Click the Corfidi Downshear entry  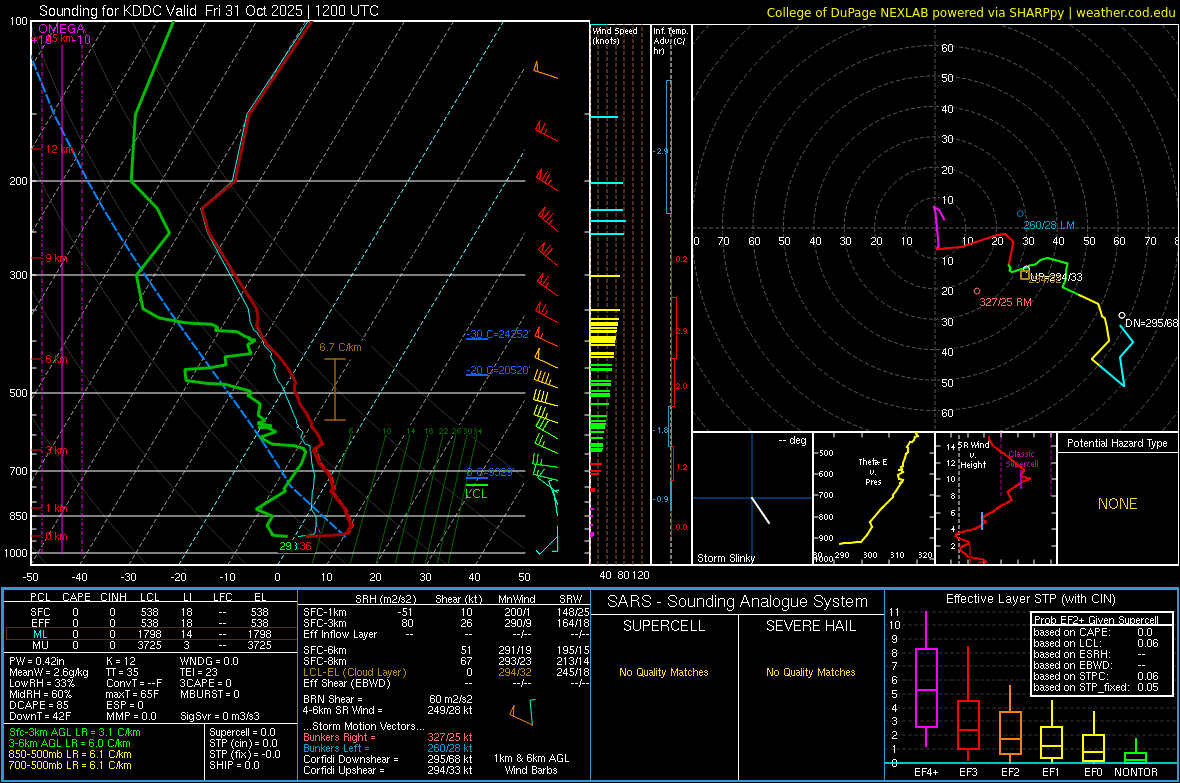coord(388,759)
